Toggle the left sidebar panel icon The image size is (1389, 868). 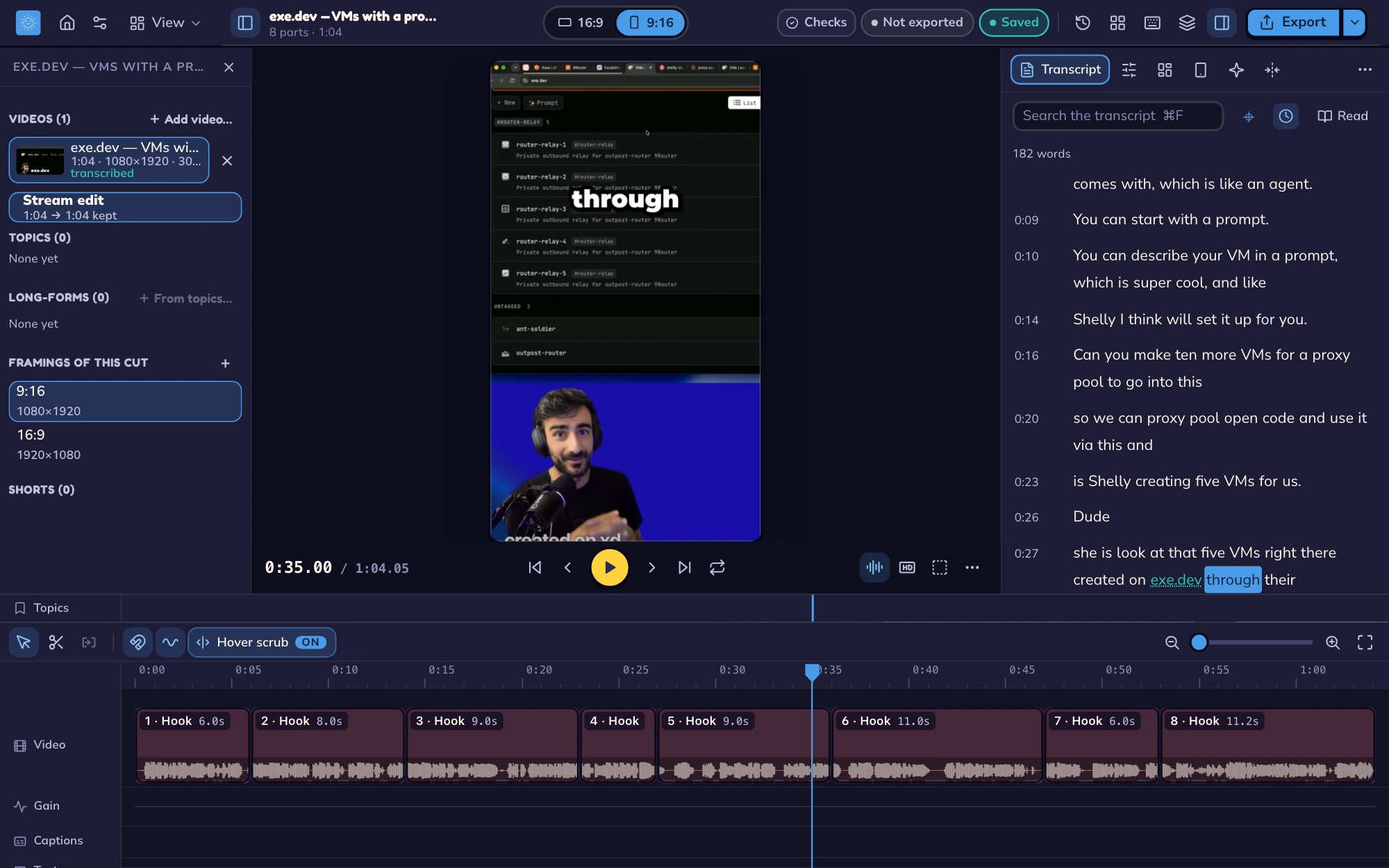(x=244, y=22)
